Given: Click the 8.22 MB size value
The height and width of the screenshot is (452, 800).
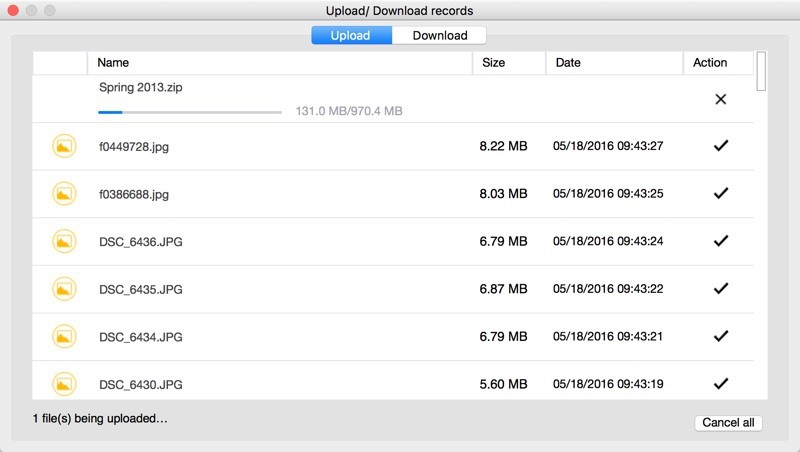Looking at the screenshot, I should 503,146.
